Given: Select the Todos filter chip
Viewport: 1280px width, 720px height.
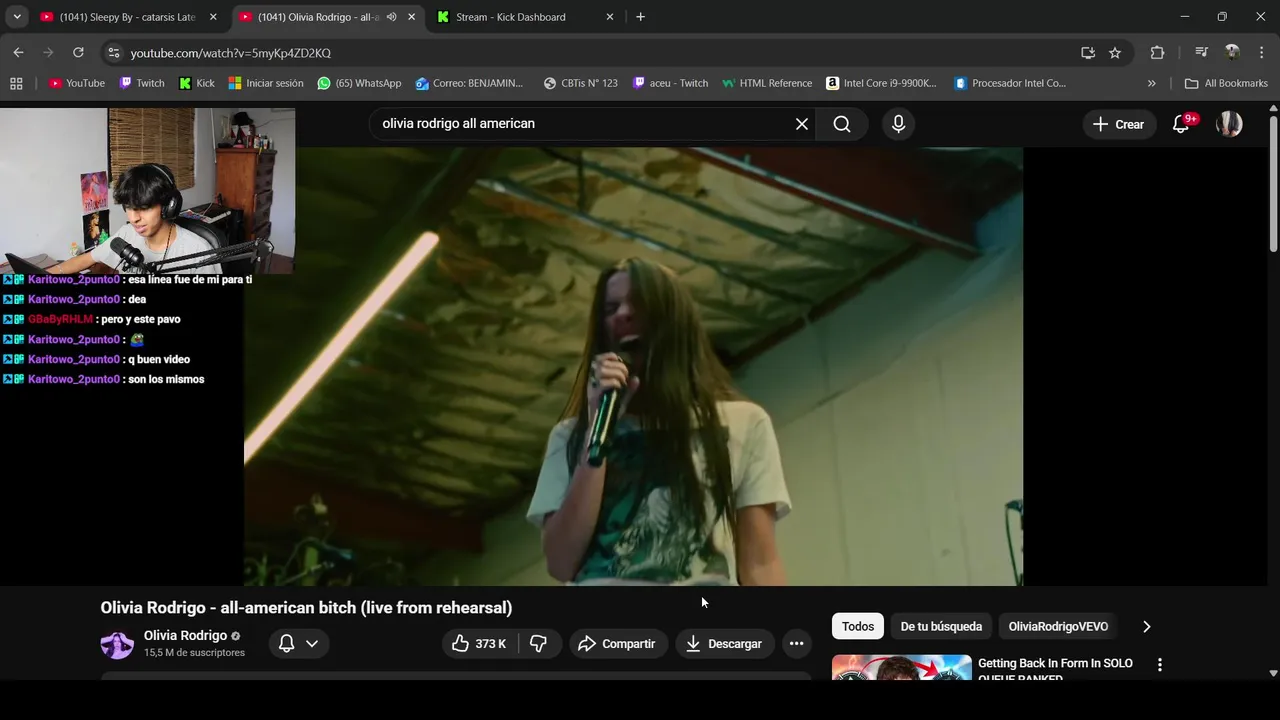Looking at the screenshot, I should coord(858,627).
